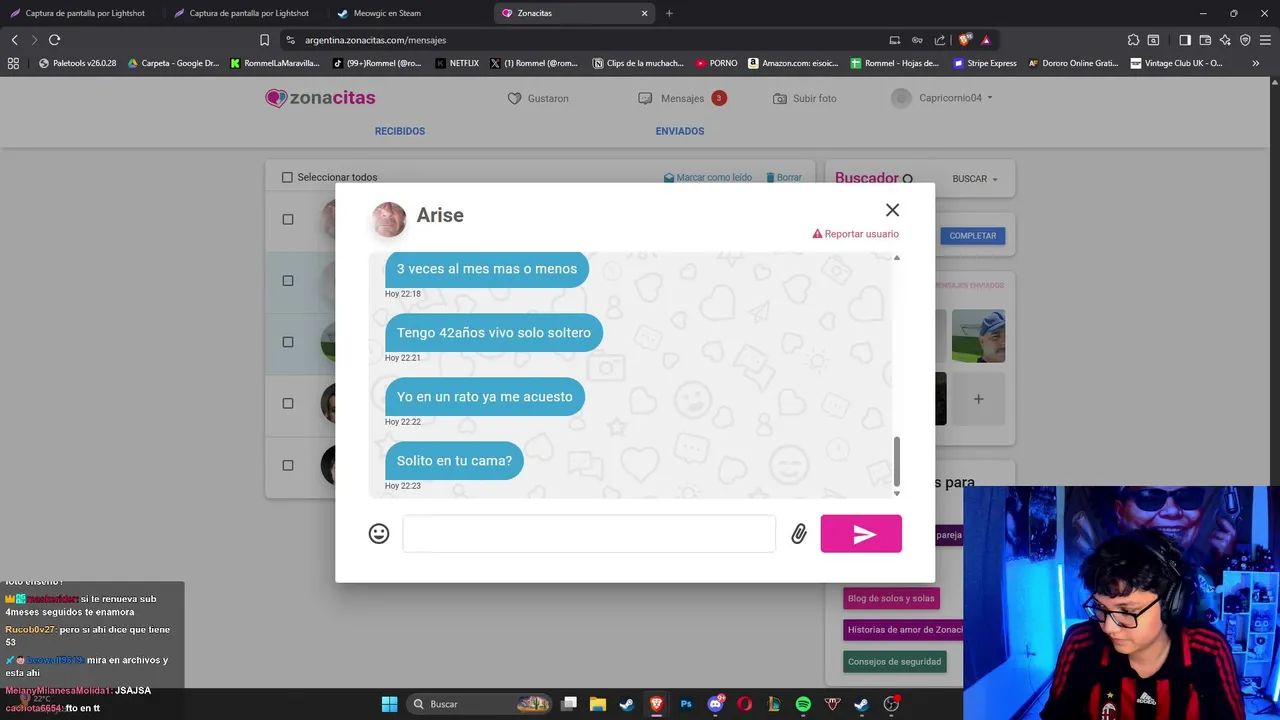Viewport: 1280px width, 720px height.
Task: Expand the Capricornio04 account dropdown
Action: pos(942,98)
